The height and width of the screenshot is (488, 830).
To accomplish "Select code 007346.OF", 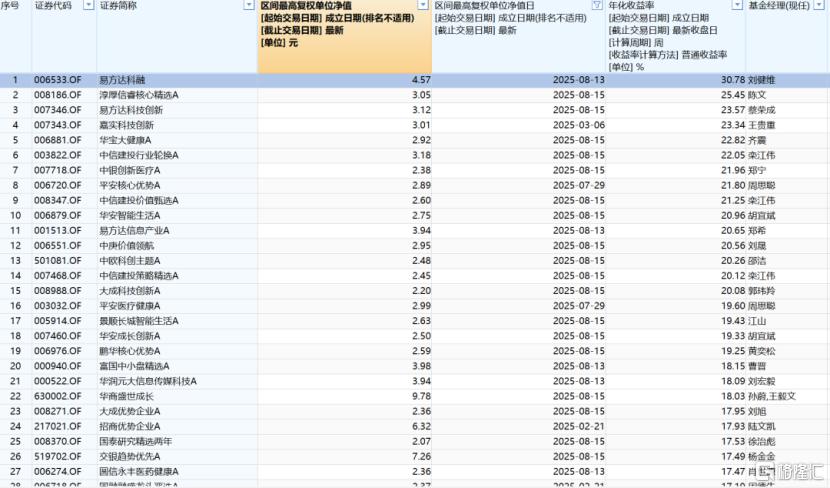I will (x=58, y=110).
